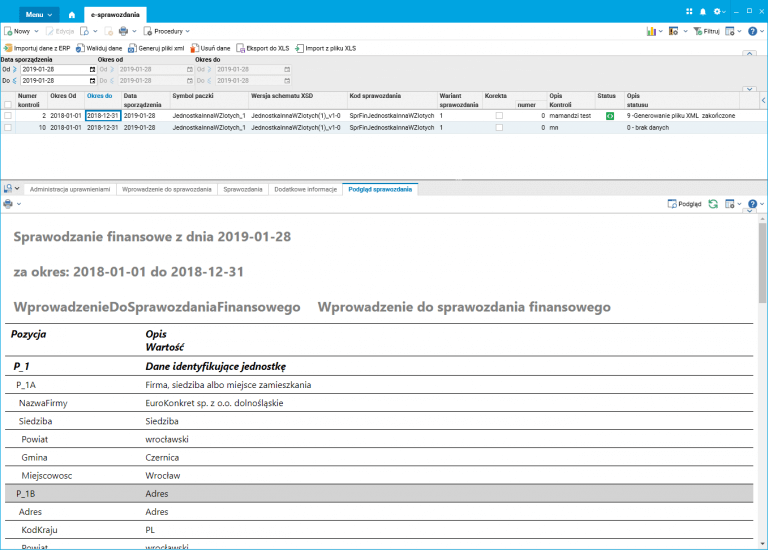Open the calendar picker for Data sporządzenia Od
This screenshot has width=768, height=550.
click(x=92, y=70)
